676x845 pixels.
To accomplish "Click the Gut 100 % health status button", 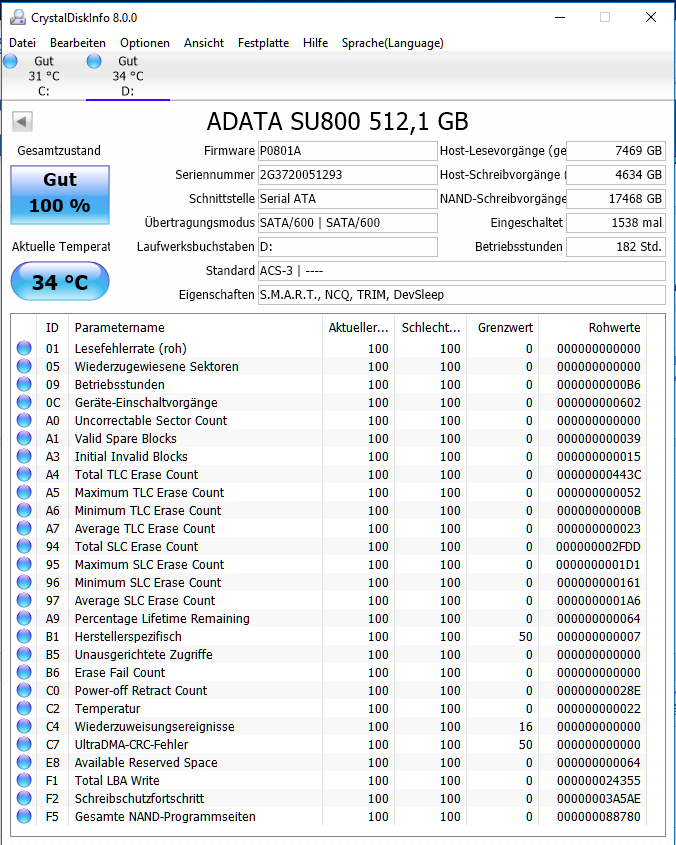I will (60, 195).
